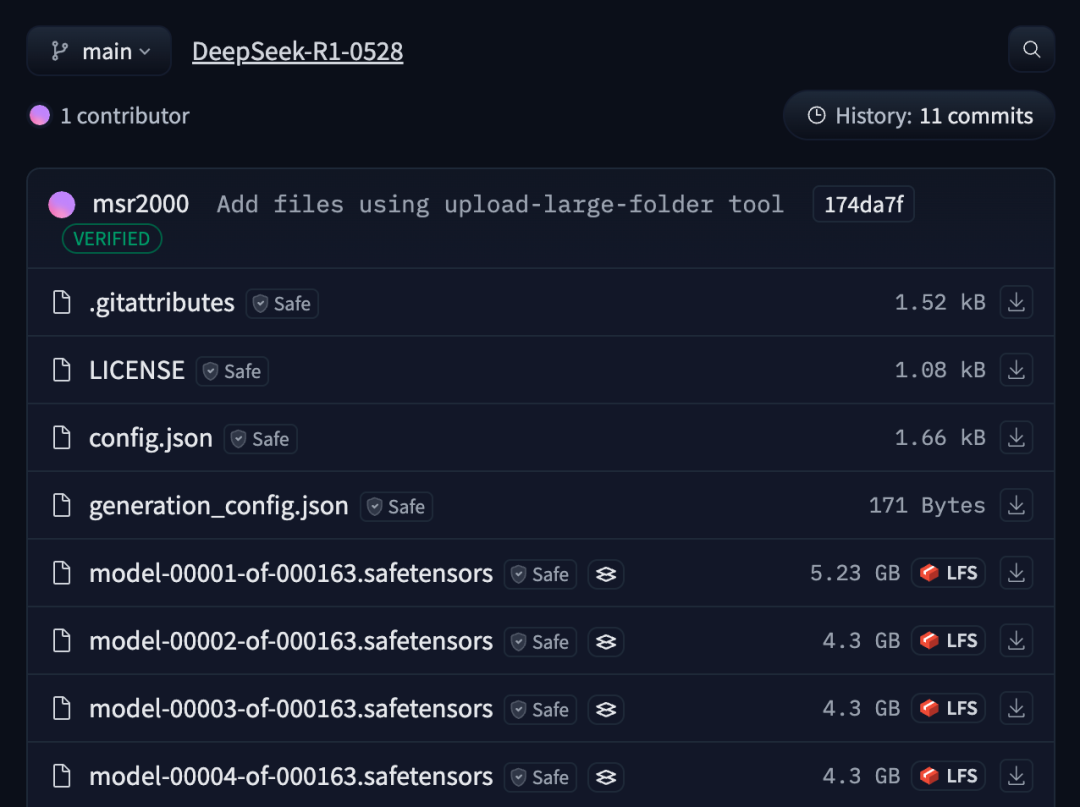This screenshot has width=1080, height=807.
Task: Open History: 11 commits
Action: tap(920, 116)
